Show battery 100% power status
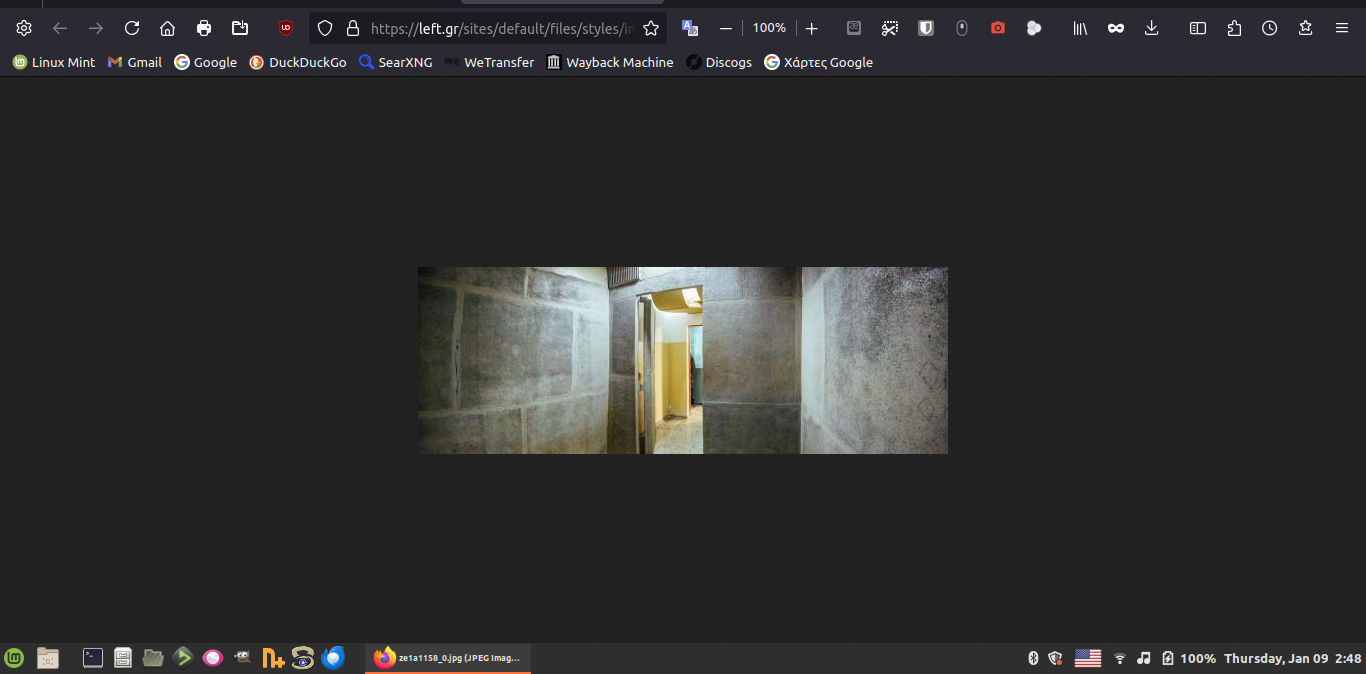This screenshot has width=1366, height=674. coord(1188,658)
